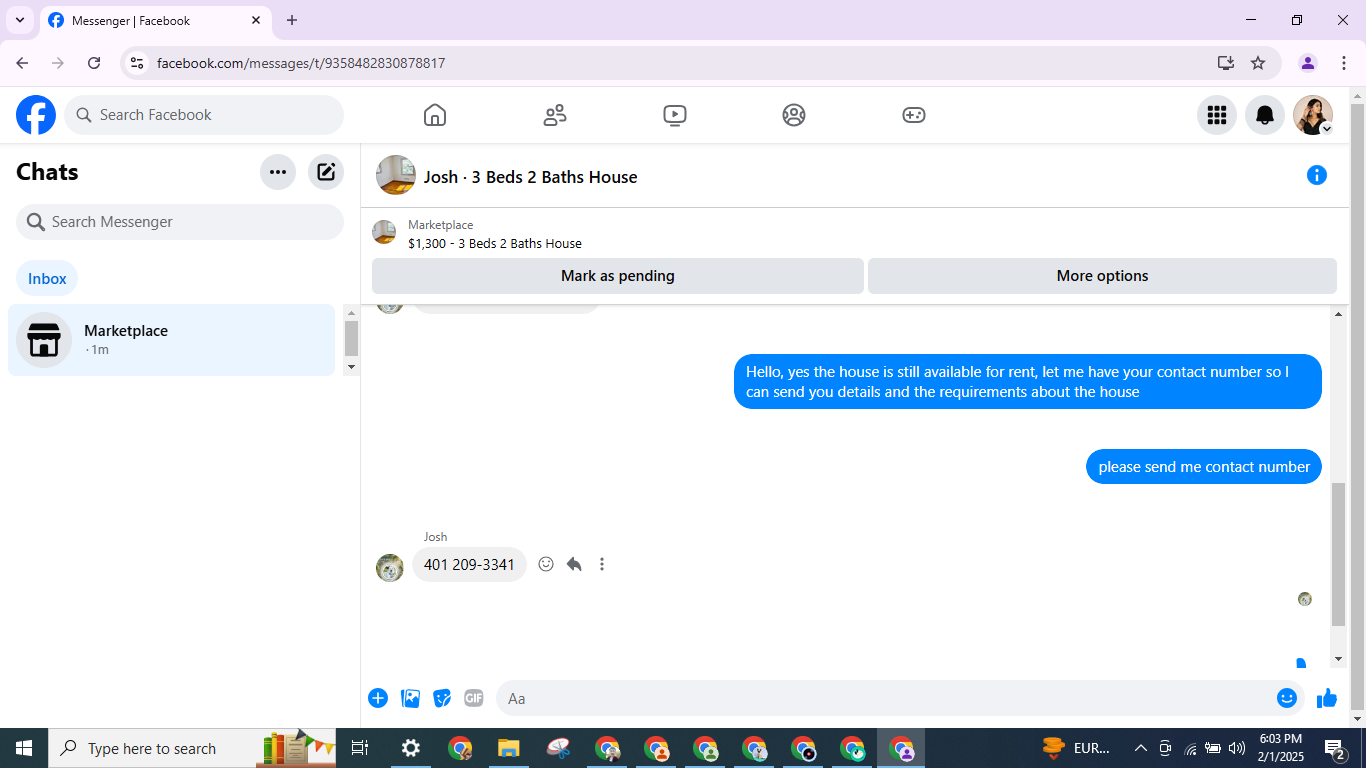1366x768 pixels.
Task: Click the Search Messenger field
Action: 180,222
